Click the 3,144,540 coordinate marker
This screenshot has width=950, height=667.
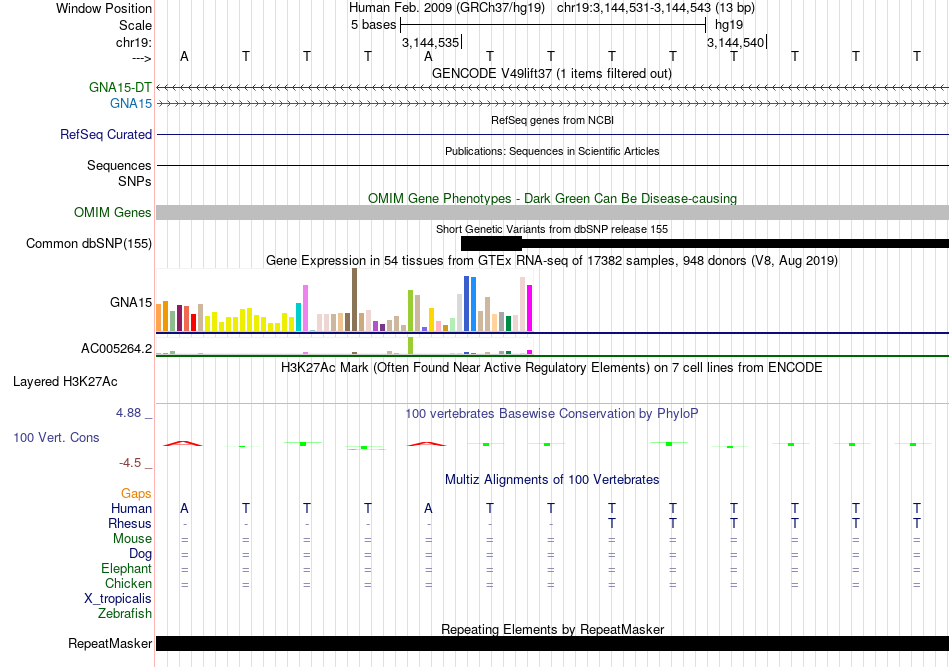[x=736, y=43]
